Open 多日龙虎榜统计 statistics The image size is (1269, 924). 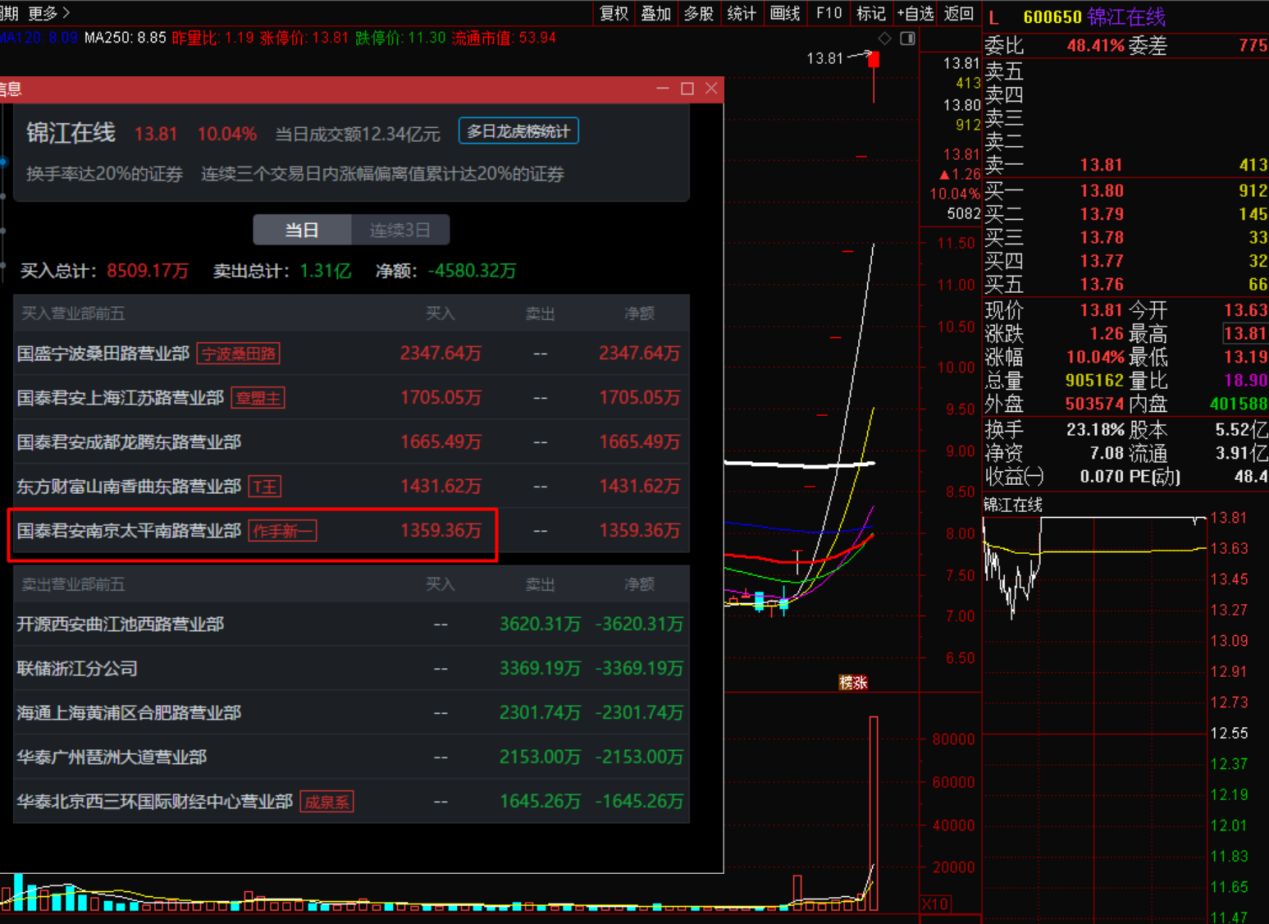[x=519, y=131]
